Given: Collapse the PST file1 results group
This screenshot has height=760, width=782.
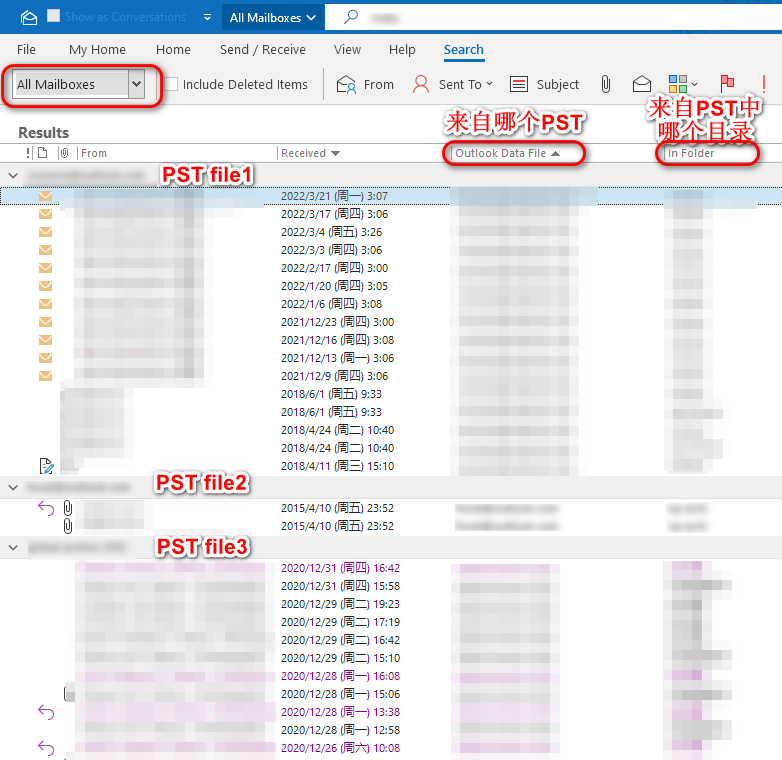Looking at the screenshot, I should 12,175.
